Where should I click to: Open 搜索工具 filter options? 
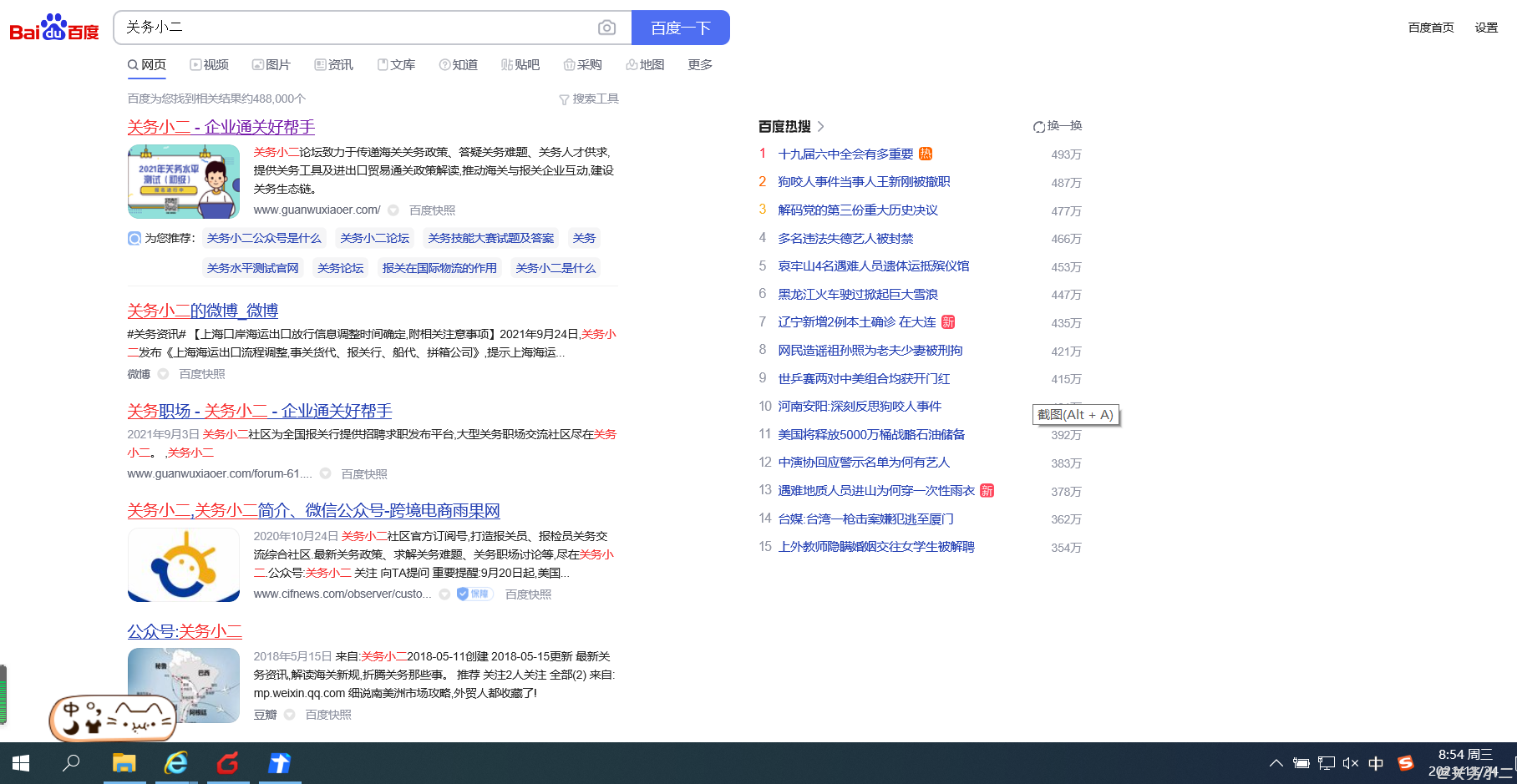[x=589, y=99]
